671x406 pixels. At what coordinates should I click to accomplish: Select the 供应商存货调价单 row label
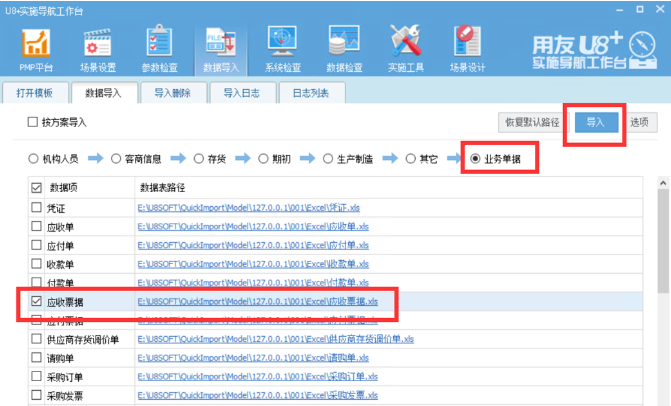83,340
